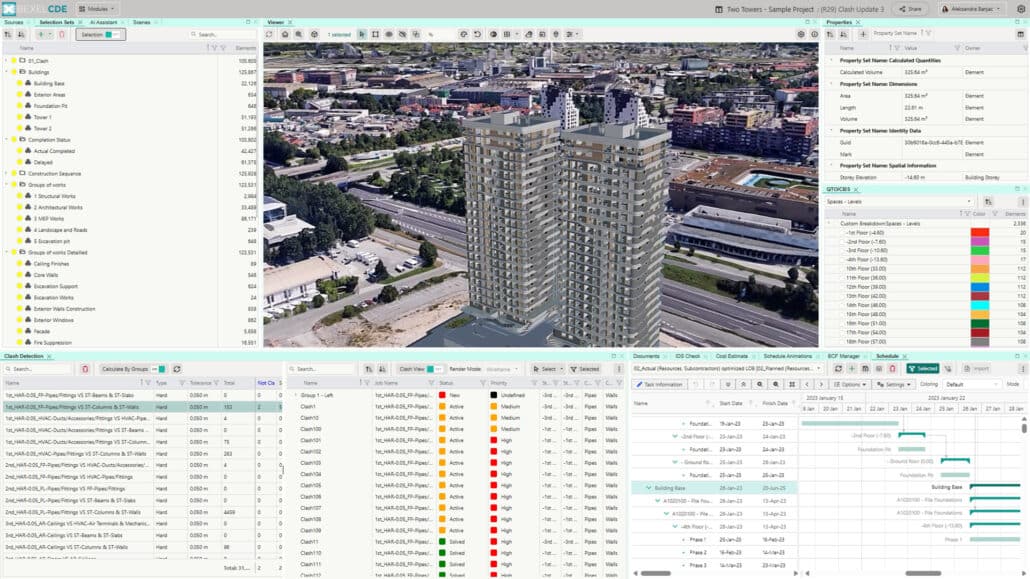Click the hide elements eye-slash icon

click(402, 34)
